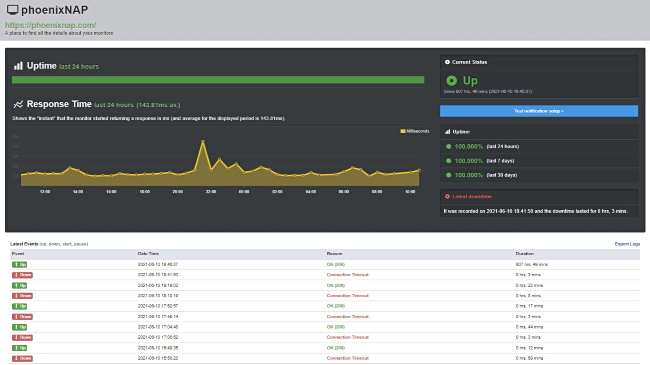The height and width of the screenshot is (365, 650).
Task: Click the Up badge with 807 hrs duration
Action: [x=19, y=265]
